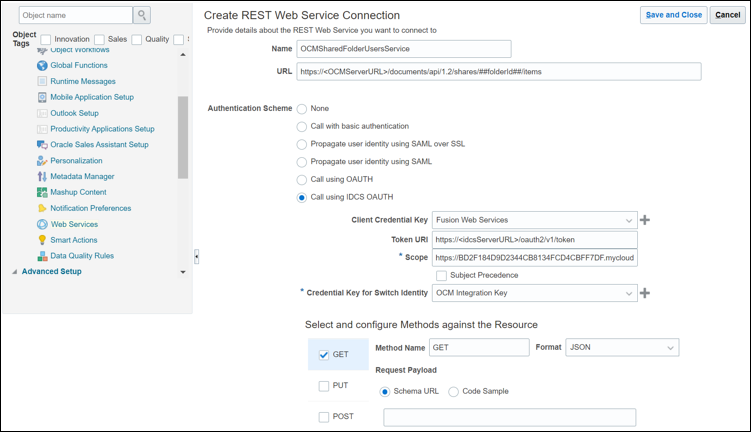Click the object name search magnifier icon

pos(142,15)
